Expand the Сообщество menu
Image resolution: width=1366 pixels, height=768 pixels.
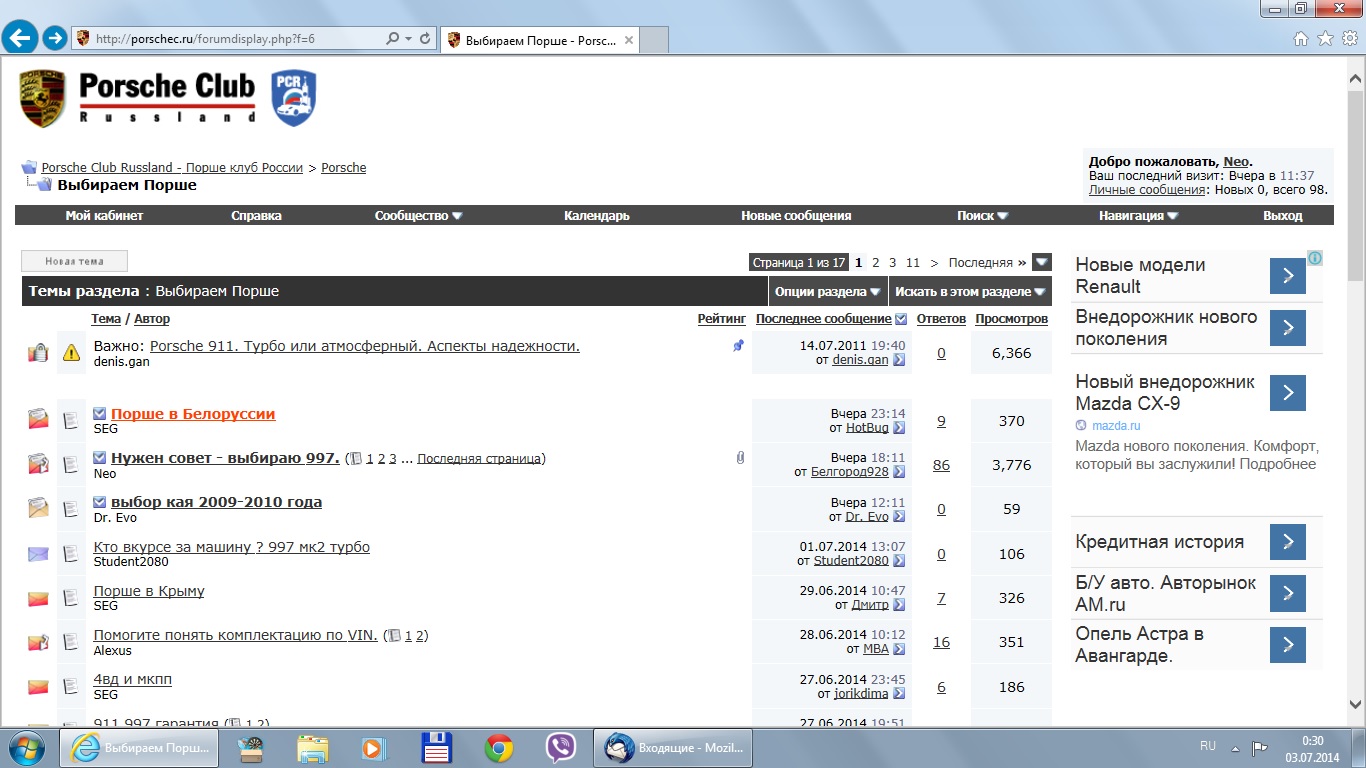tap(418, 216)
